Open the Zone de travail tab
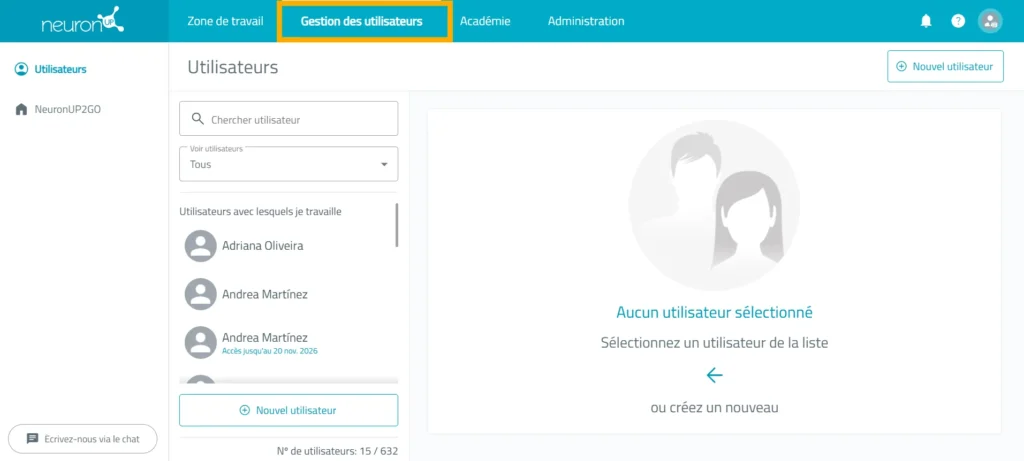 [x=225, y=21]
